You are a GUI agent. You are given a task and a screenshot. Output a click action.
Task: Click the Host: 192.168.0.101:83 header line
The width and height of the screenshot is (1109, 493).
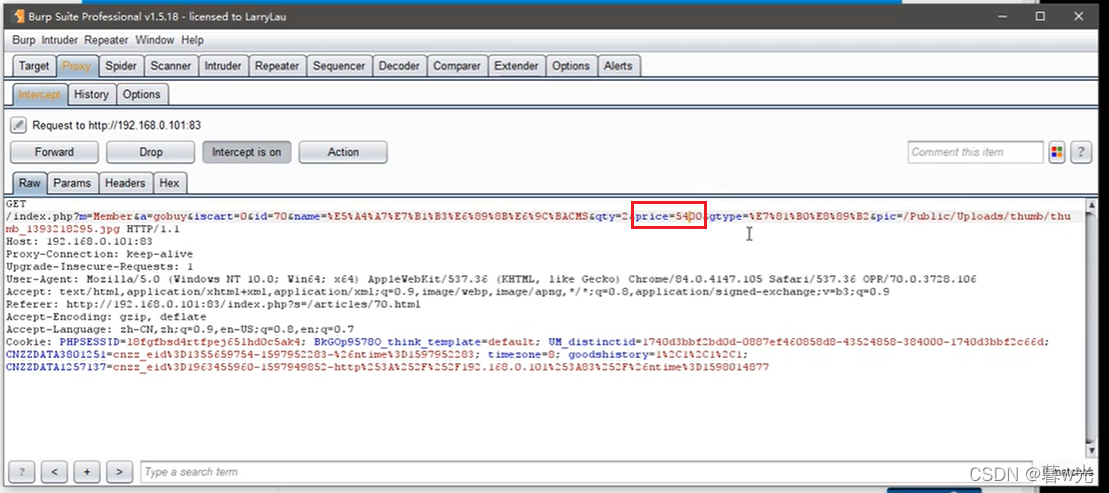click(x=79, y=241)
